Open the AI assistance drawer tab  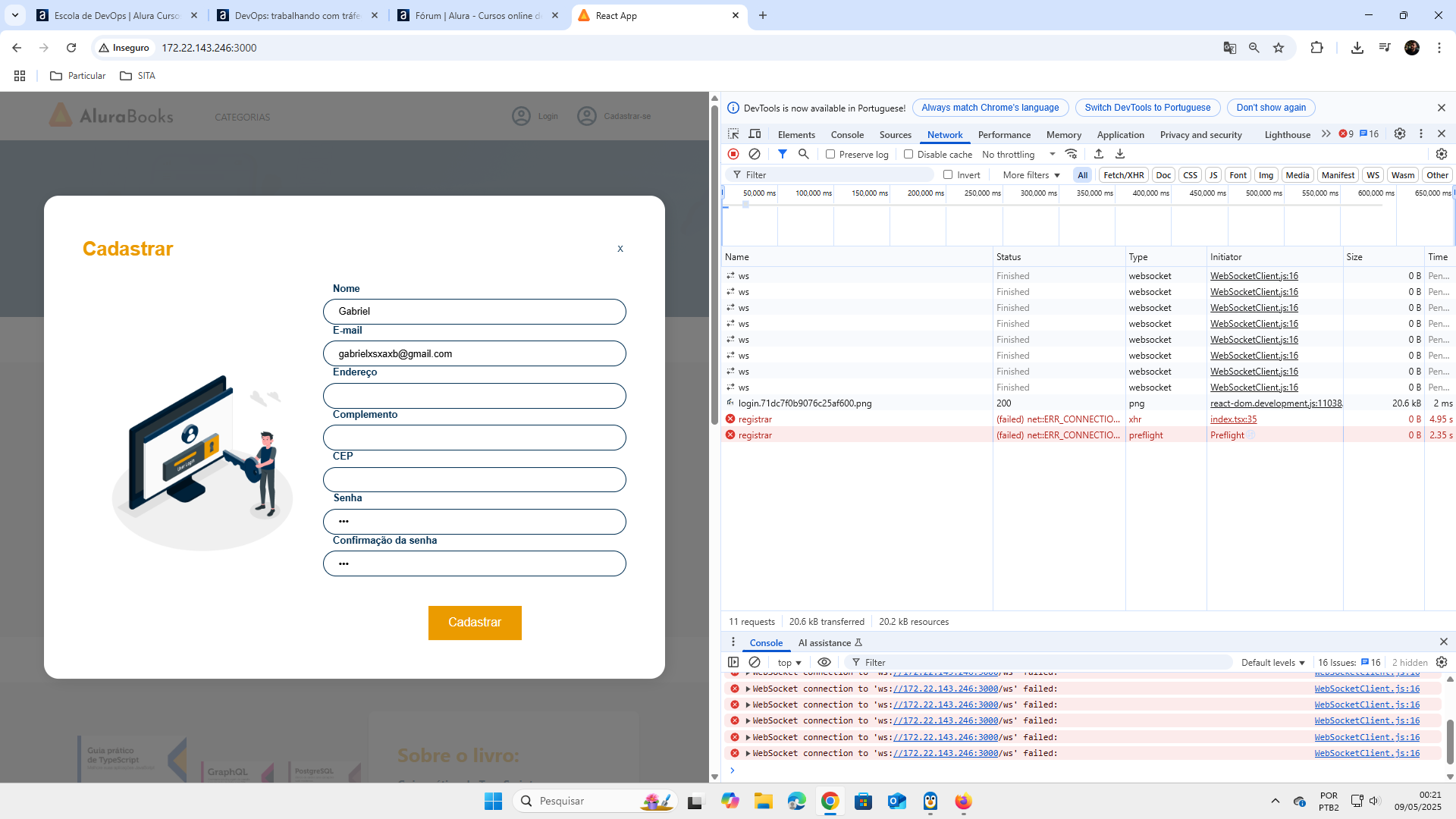point(830,642)
